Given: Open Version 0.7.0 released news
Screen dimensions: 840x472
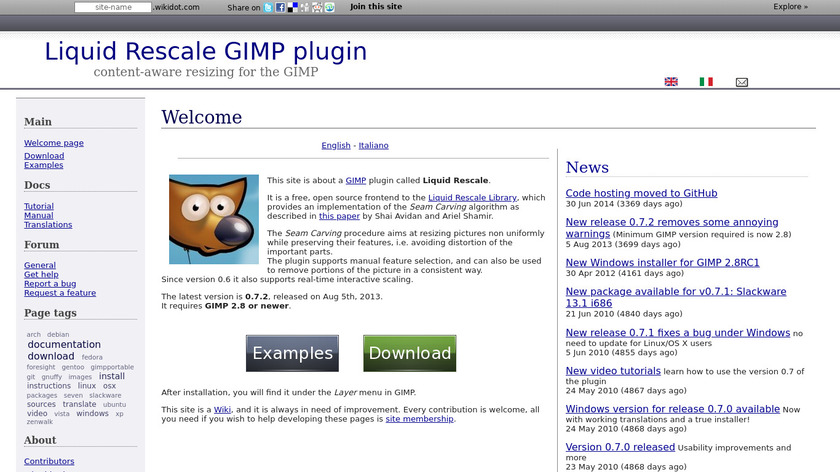Looking at the screenshot, I should [620, 447].
